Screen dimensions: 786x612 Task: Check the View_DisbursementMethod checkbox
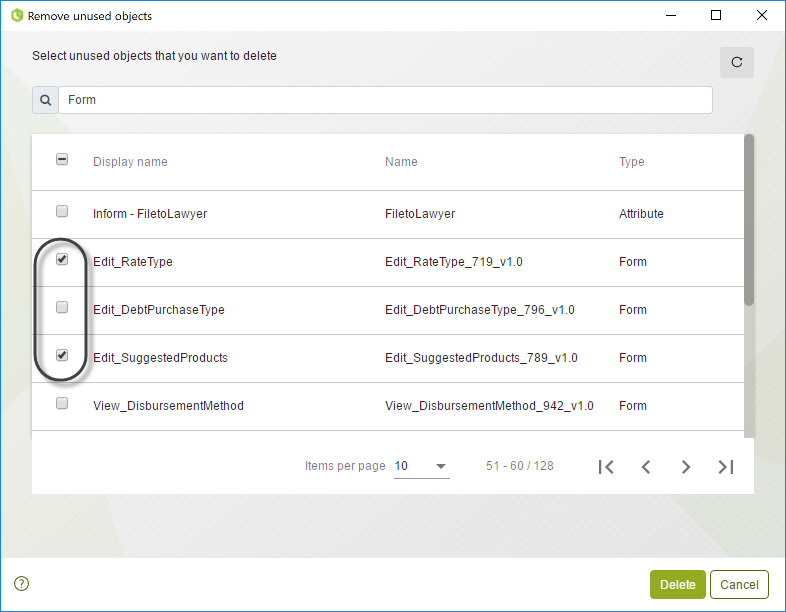click(x=62, y=403)
